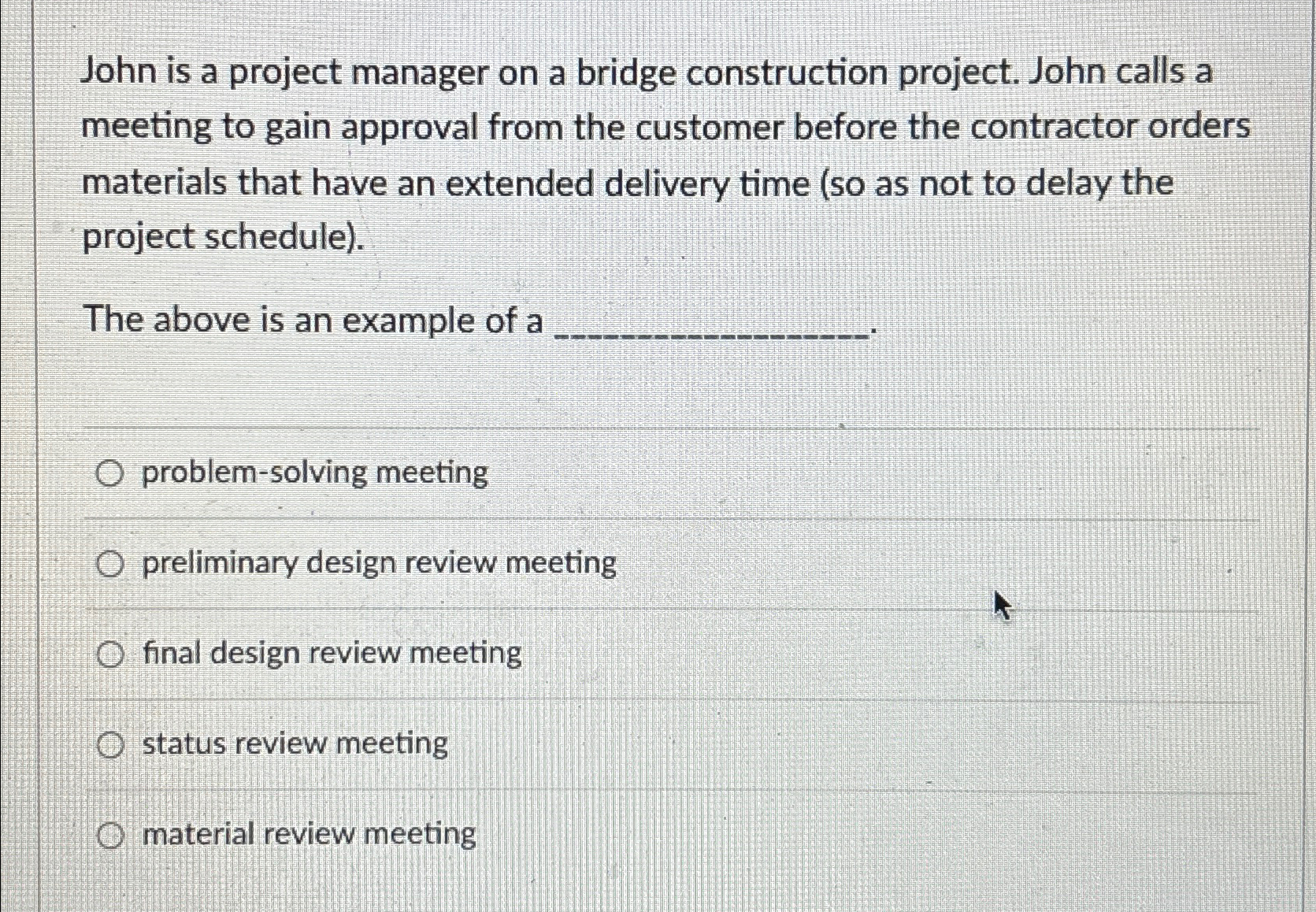Select the problem-solving meeting radio button

[111, 473]
